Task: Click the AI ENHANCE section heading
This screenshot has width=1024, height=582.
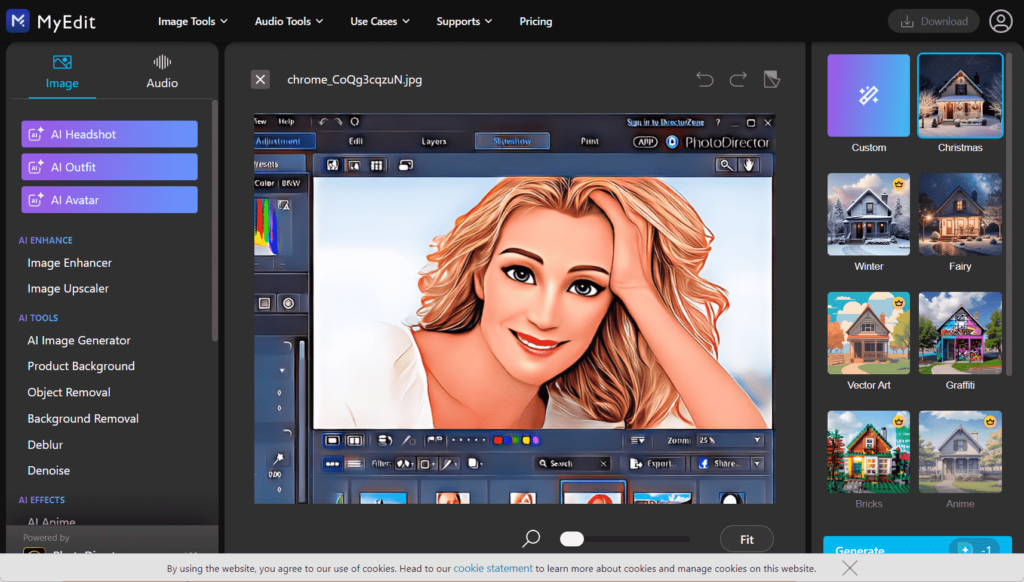Action: [46, 240]
